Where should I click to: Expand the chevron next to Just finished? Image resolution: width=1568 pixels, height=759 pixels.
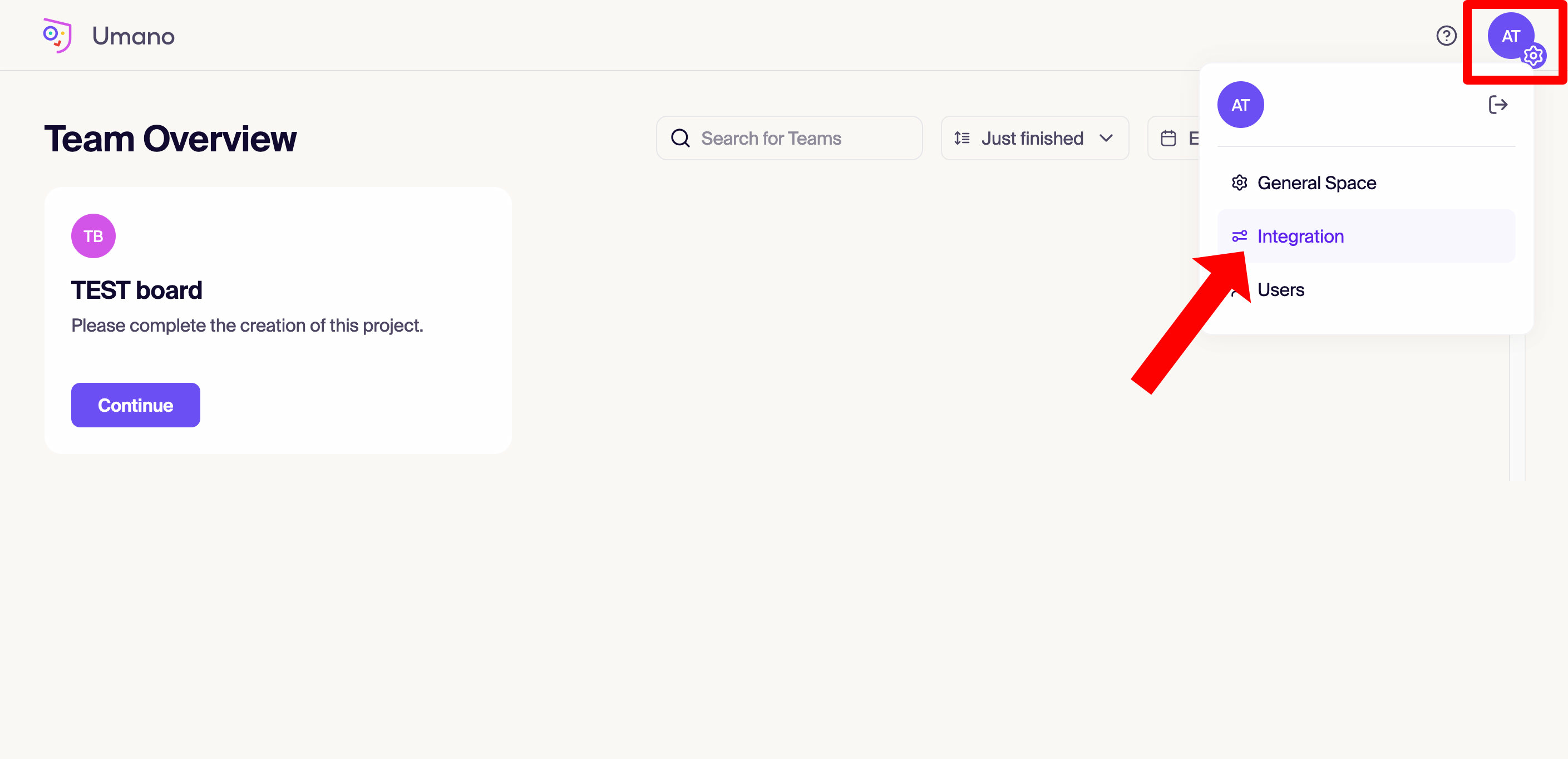pyautogui.click(x=1107, y=138)
